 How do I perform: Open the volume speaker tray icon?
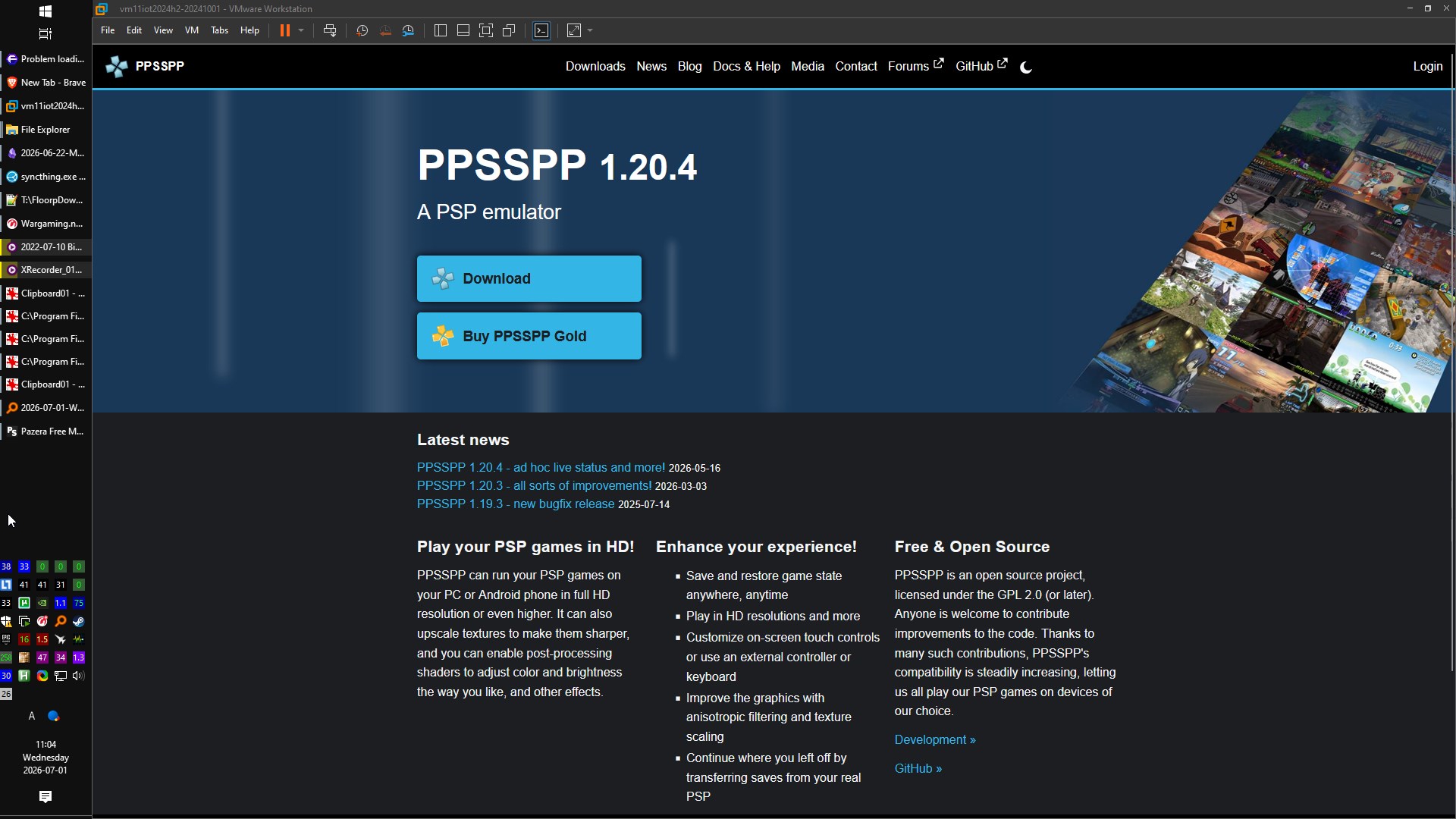coord(79,676)
